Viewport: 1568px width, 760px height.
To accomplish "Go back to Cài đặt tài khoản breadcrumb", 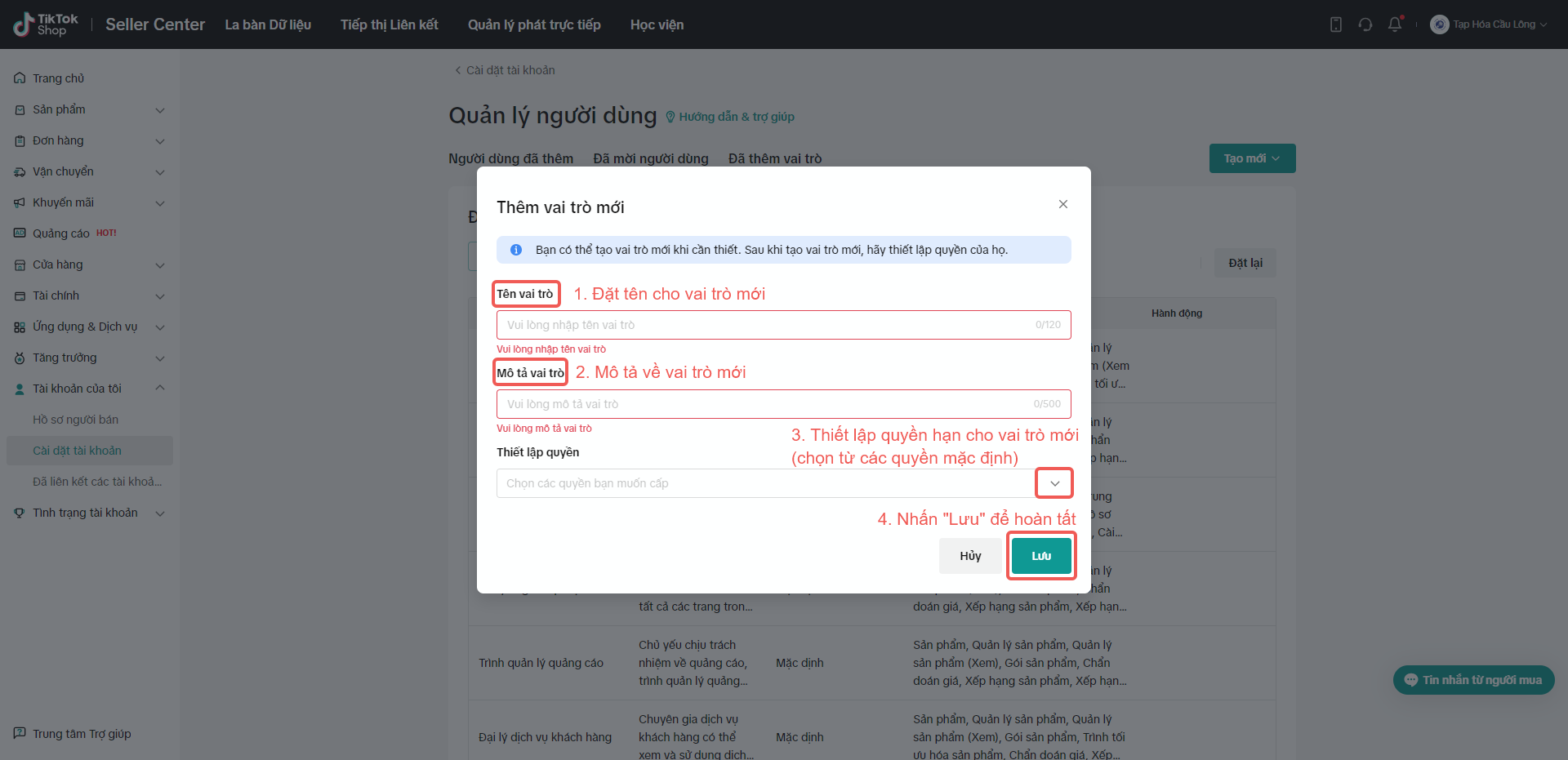I will click(505, 70).
